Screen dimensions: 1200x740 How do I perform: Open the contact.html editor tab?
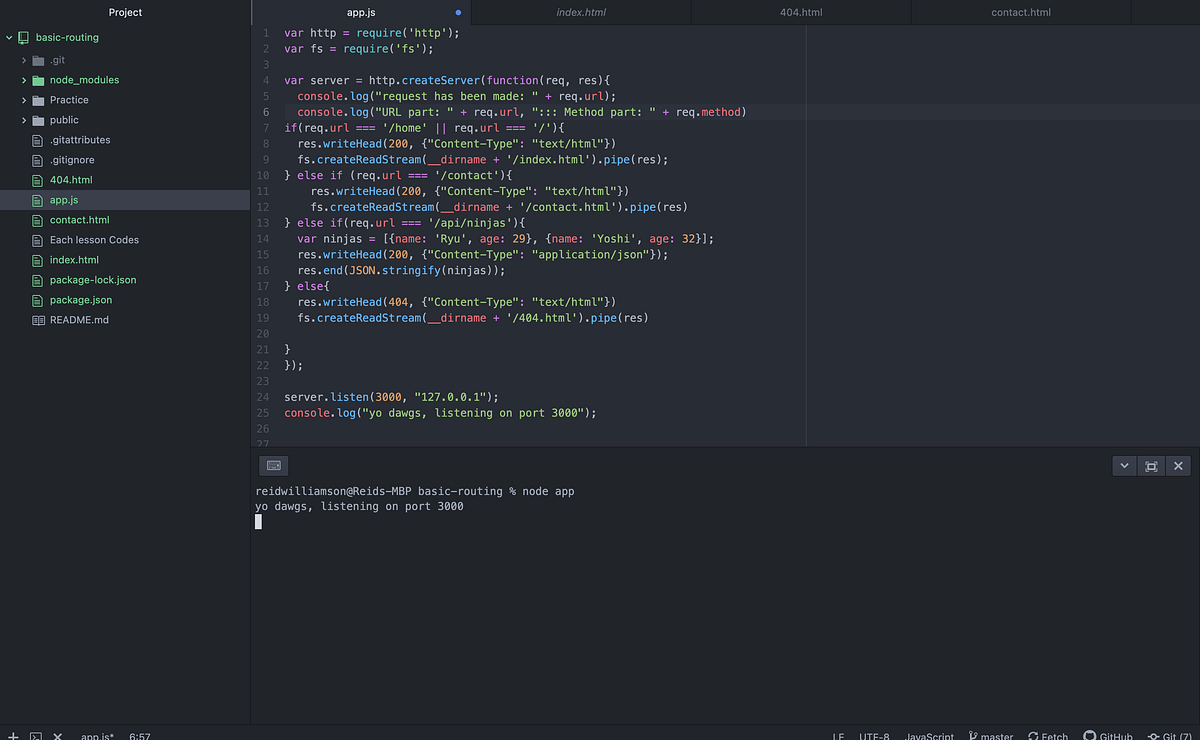click(1020, 12)
